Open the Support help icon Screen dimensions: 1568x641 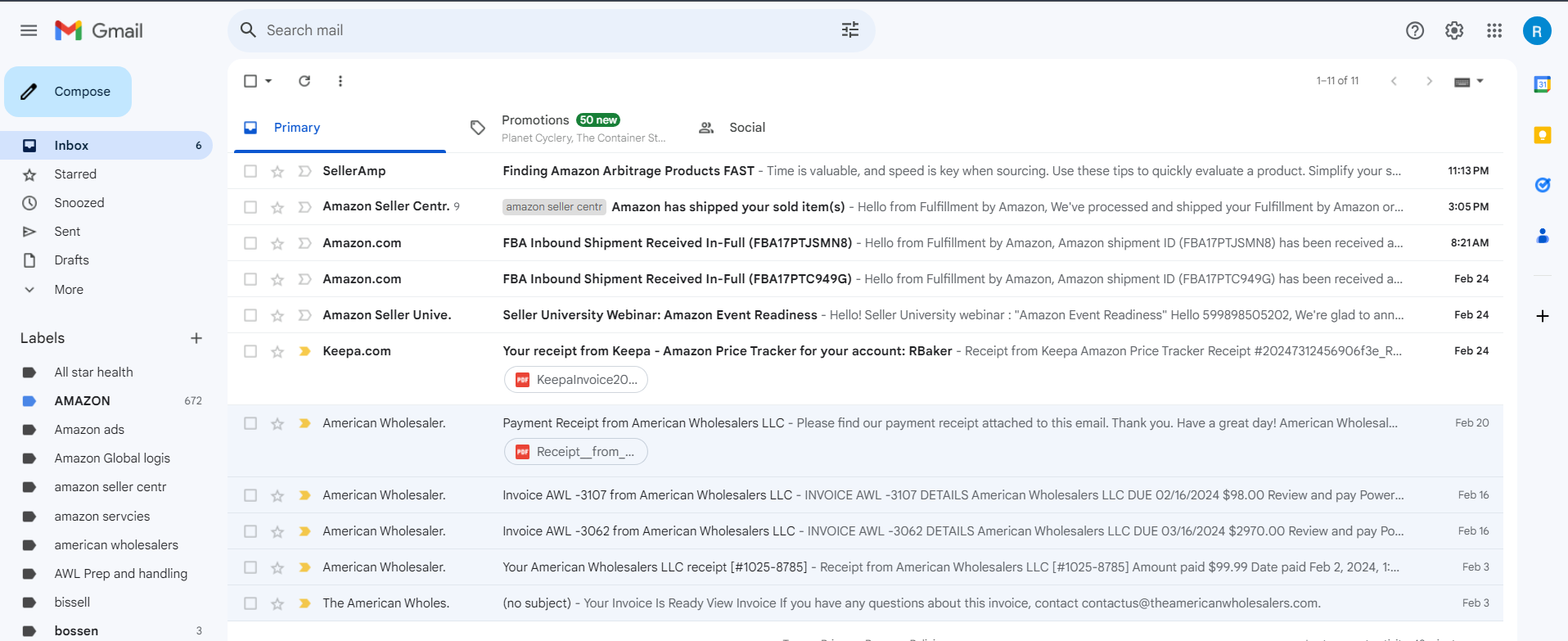[x=1415, y=30]
